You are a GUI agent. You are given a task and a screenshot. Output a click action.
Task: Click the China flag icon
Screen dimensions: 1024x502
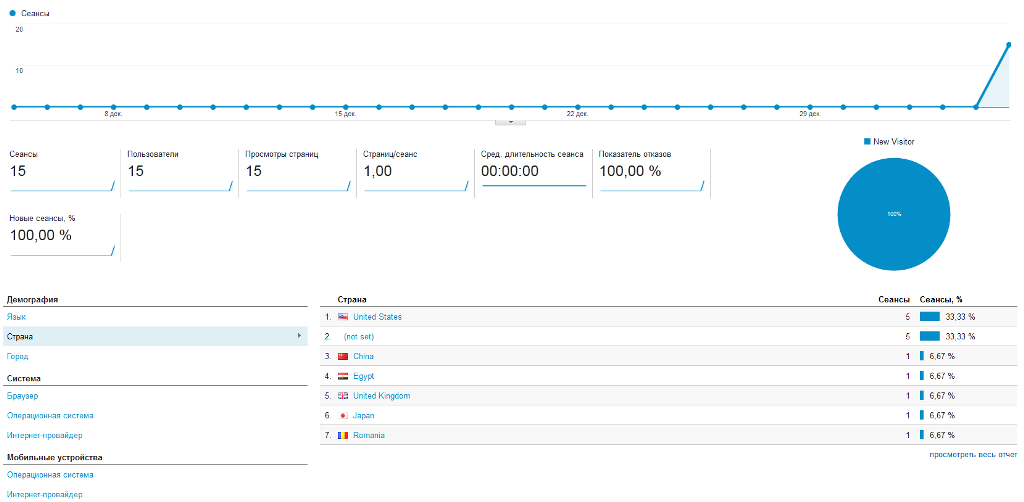tap(343, 356)
